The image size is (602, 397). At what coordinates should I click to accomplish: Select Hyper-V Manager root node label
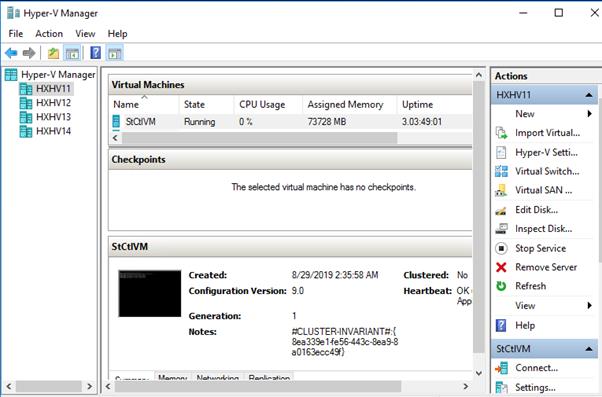point(58,74)
